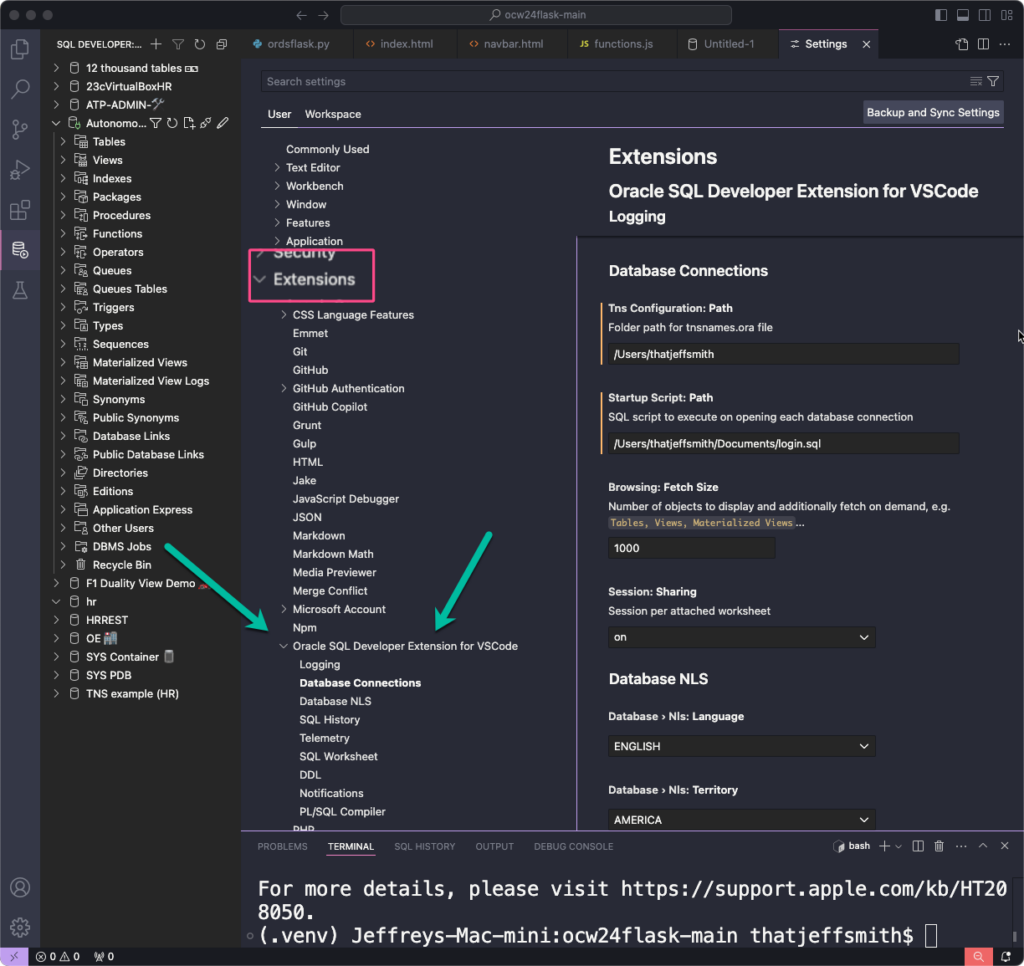
Task: Open the Testing flask view
Action: click(20, 291)
